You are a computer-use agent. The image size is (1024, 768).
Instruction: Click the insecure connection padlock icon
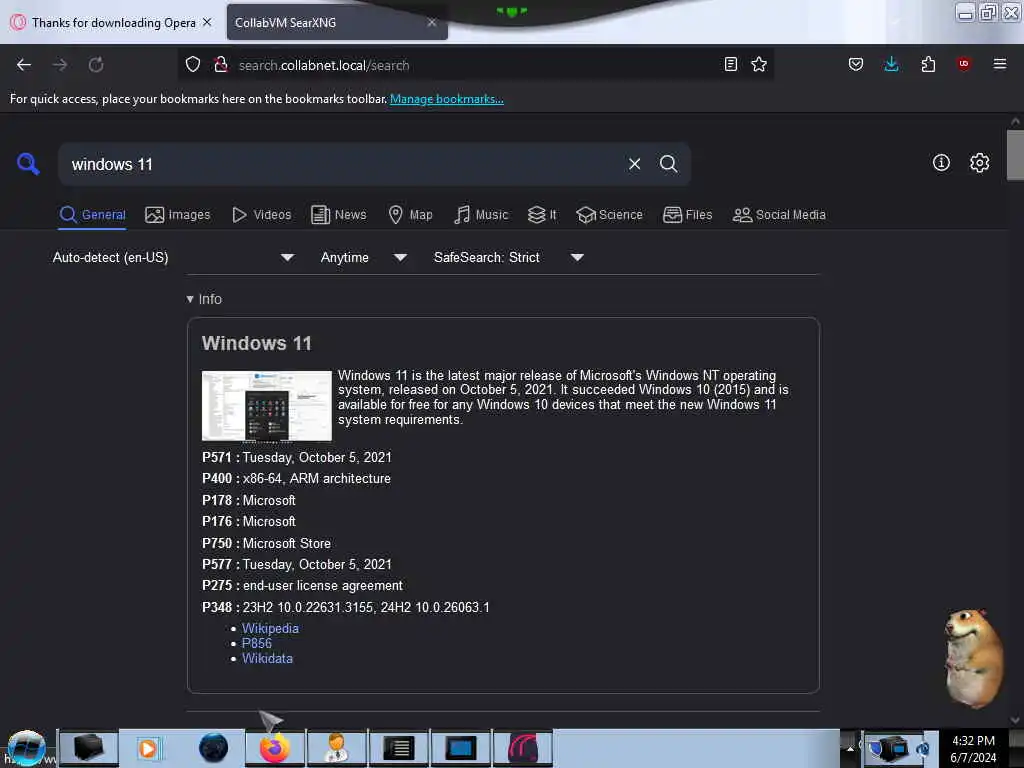[221, 65]
